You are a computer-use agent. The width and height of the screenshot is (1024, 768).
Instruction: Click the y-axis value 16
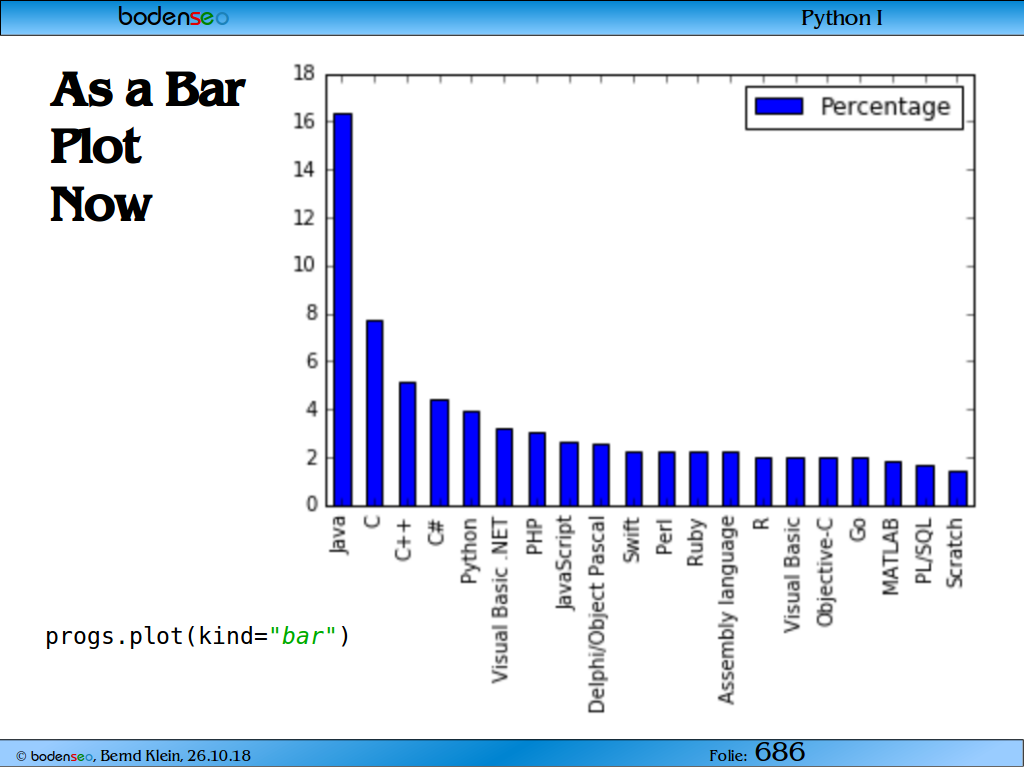coord(304,121)
